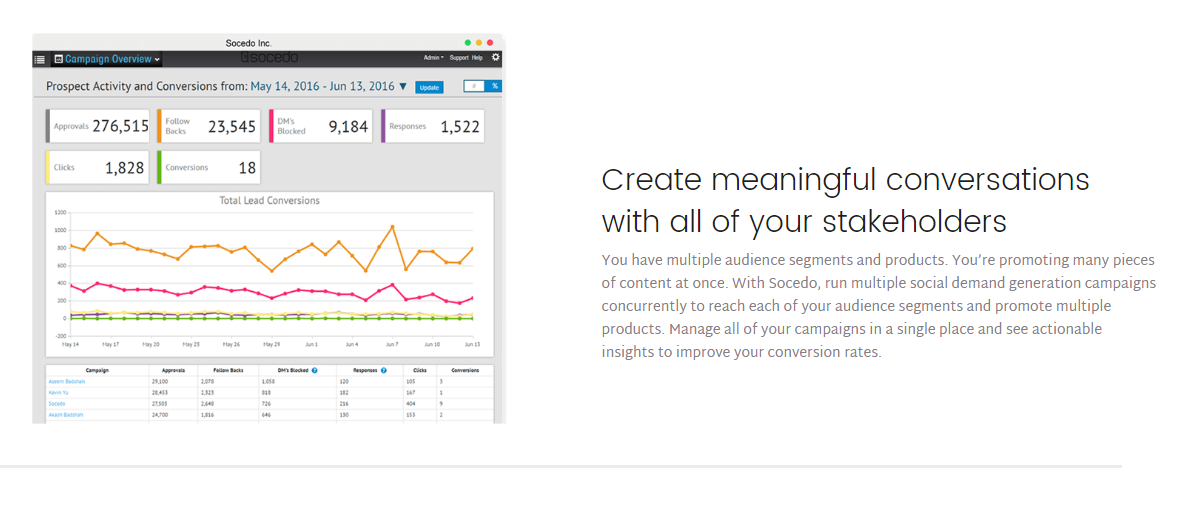Open the Kevin Yu campaign link

(x=58, y=392)
